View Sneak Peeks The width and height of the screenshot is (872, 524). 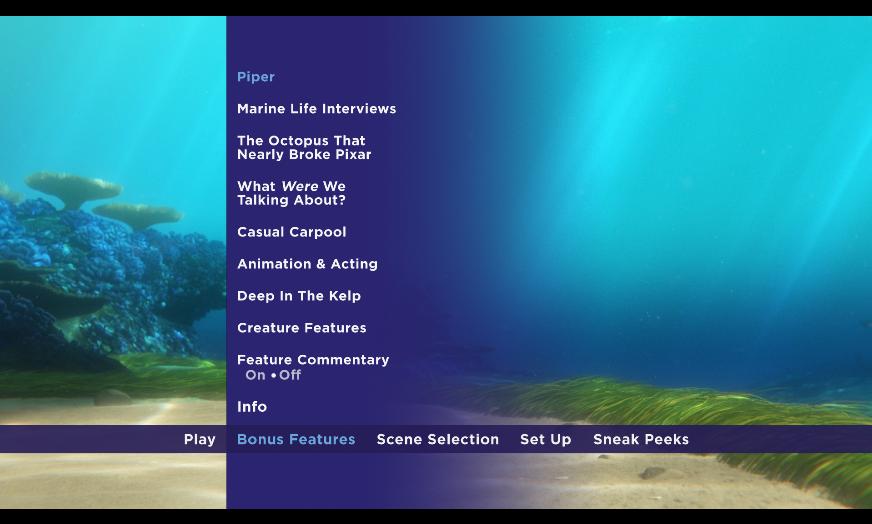pos(641,439)
